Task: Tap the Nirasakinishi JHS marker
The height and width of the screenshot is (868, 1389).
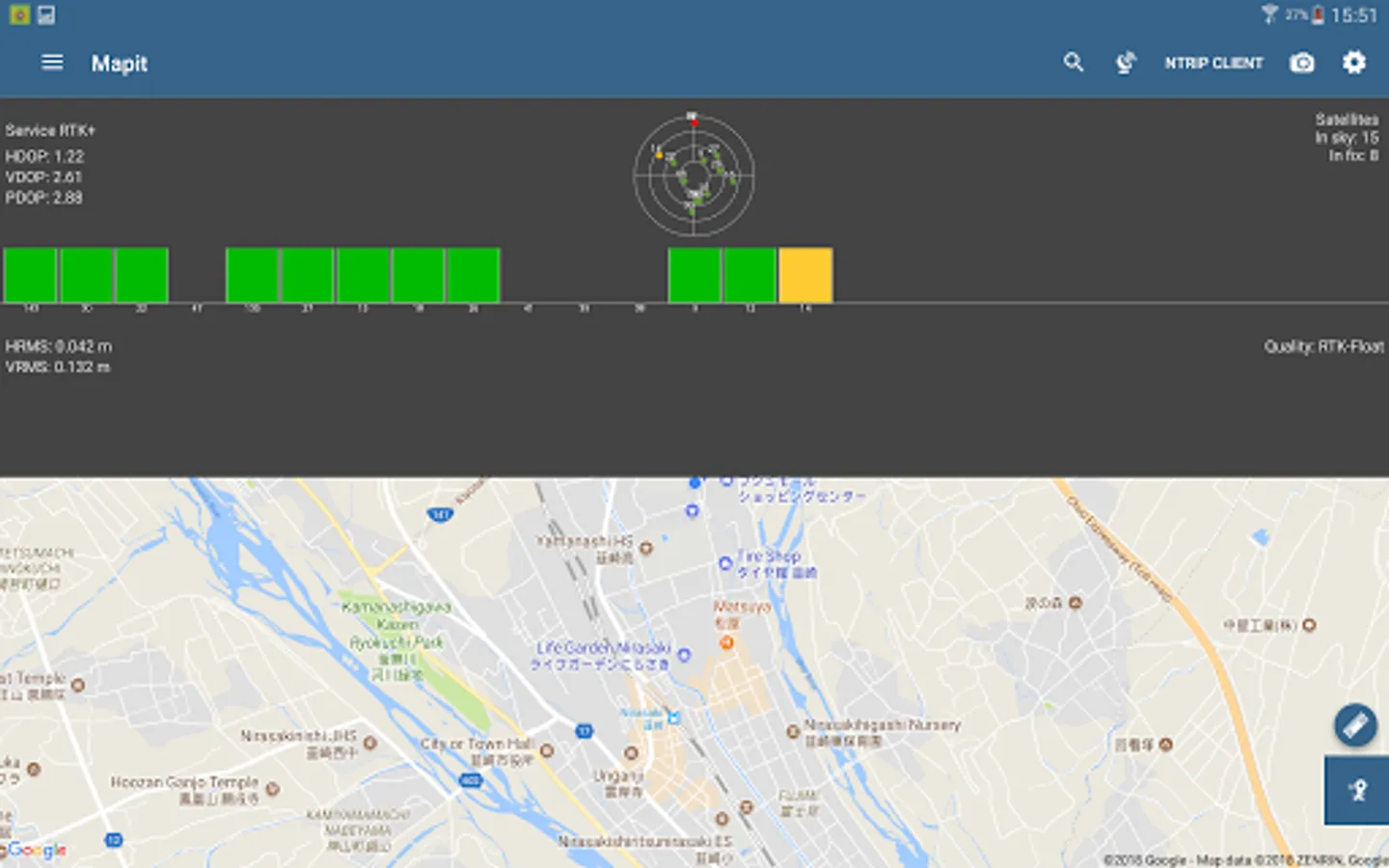Action: 370,743
